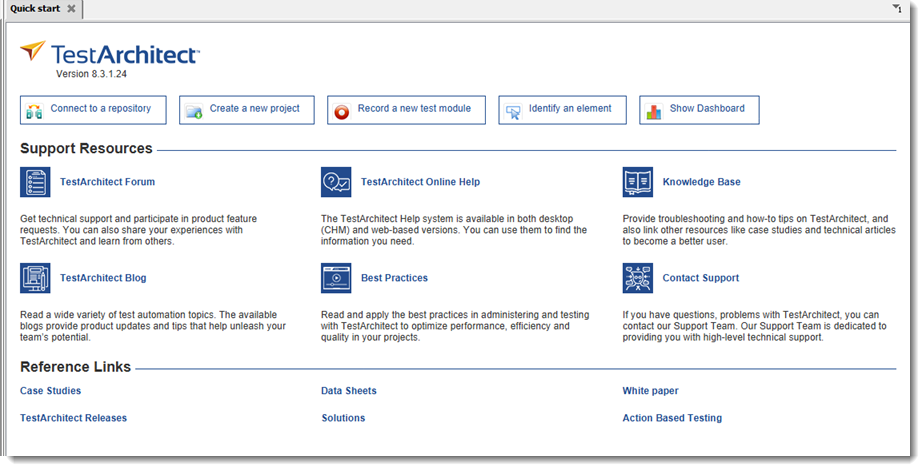Image resolution: width=924 pixels, height=471 pixels.
Task: Click the TestArchitect logo wordmark
Action: click(125, 54)
